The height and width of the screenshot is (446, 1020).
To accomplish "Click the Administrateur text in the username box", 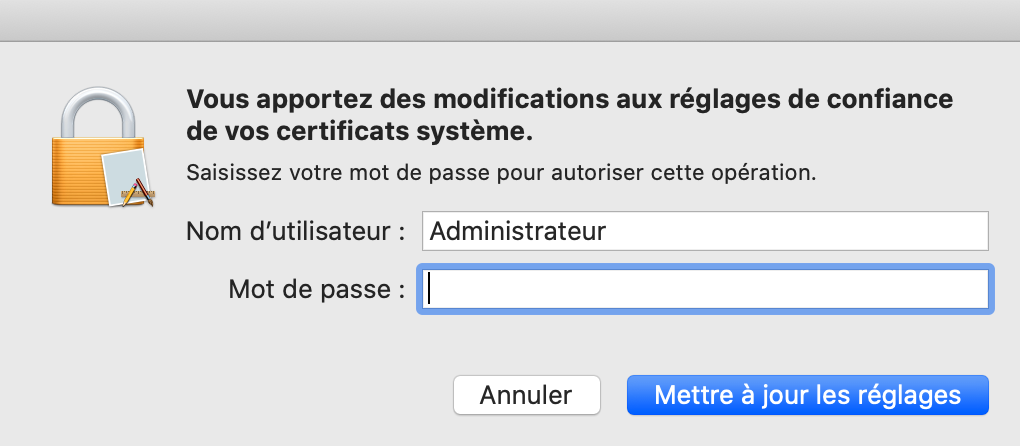I will coord(518,231).
